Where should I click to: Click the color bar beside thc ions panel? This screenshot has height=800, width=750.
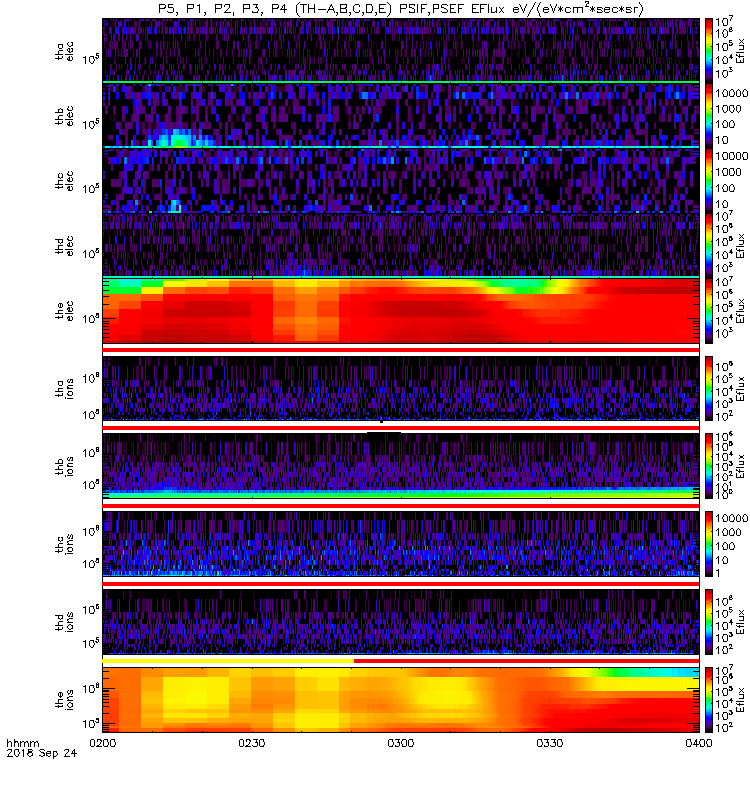click(x=709, y=544)
